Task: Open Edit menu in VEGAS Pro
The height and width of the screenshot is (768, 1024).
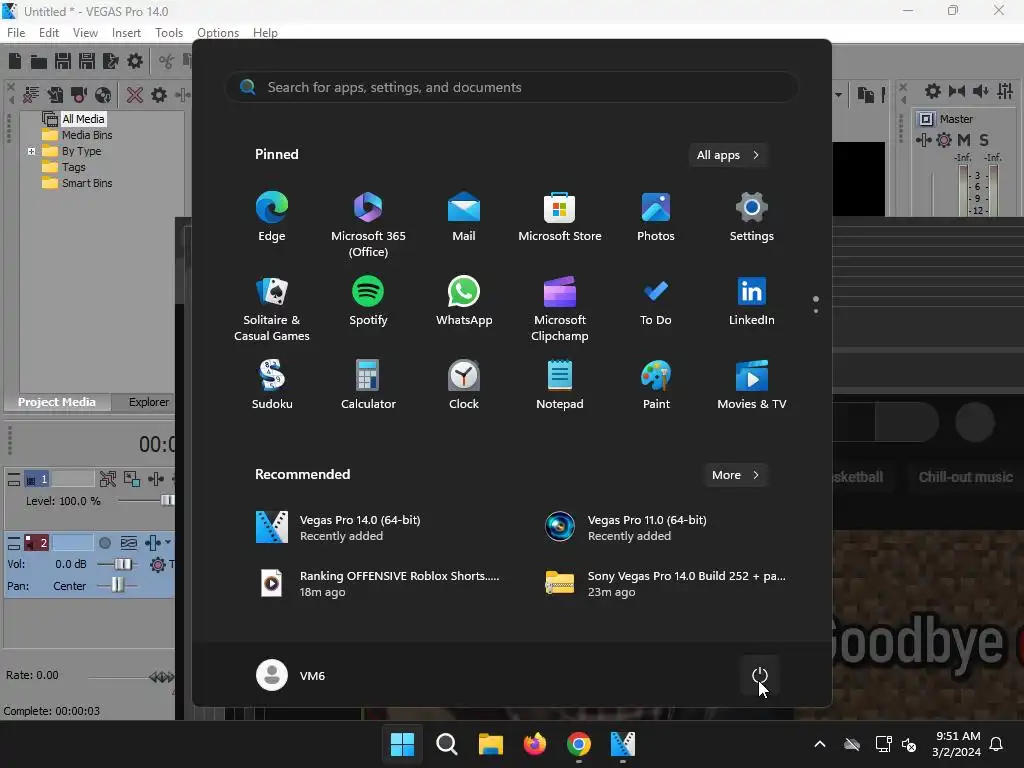Action: 49,33
